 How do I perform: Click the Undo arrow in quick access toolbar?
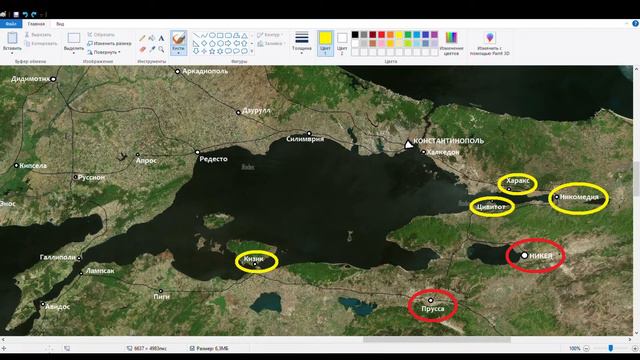(x=25, y=14)
